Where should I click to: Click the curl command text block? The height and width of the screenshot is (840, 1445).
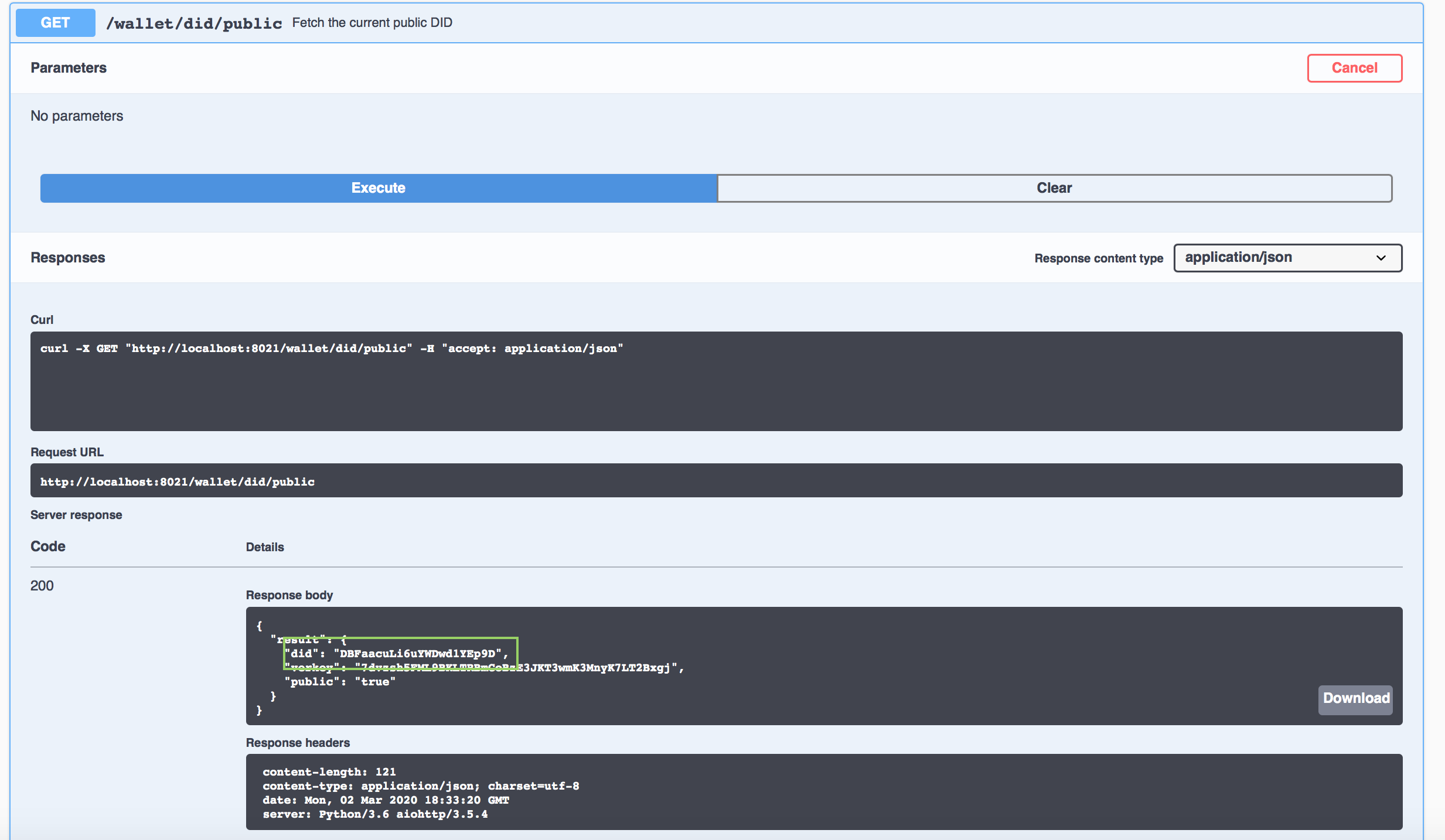click(x=332, y=349)
